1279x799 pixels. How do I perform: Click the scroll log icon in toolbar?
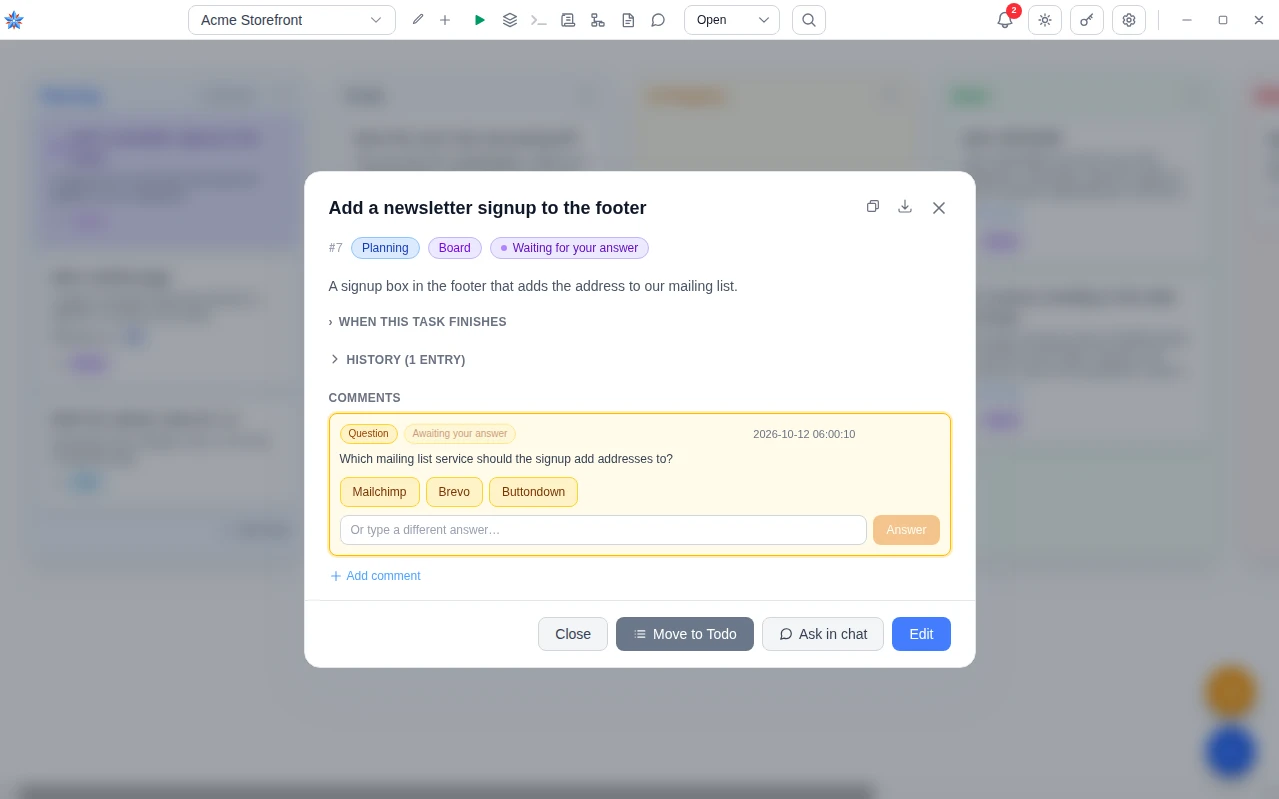(x=568, y=20)
